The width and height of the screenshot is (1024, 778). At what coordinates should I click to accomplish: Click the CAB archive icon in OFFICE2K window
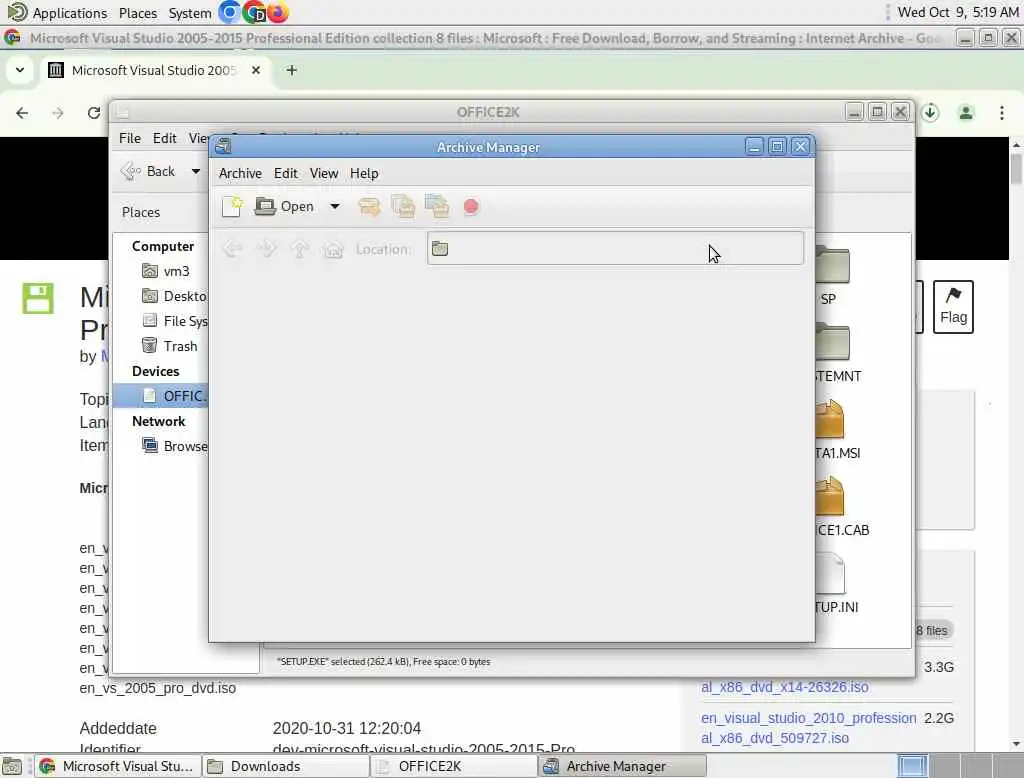click(829, 496)
